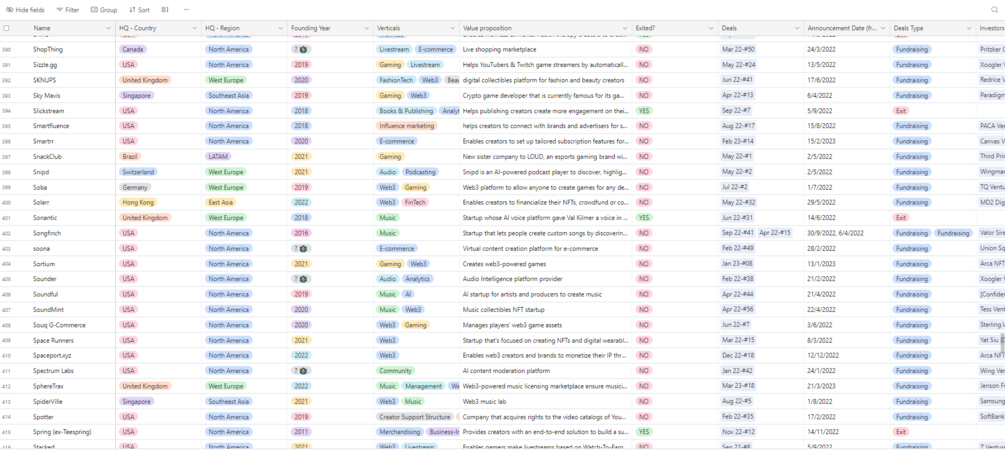
Task: Click the Nov 22-#12 deal tag
Action: 738,432
